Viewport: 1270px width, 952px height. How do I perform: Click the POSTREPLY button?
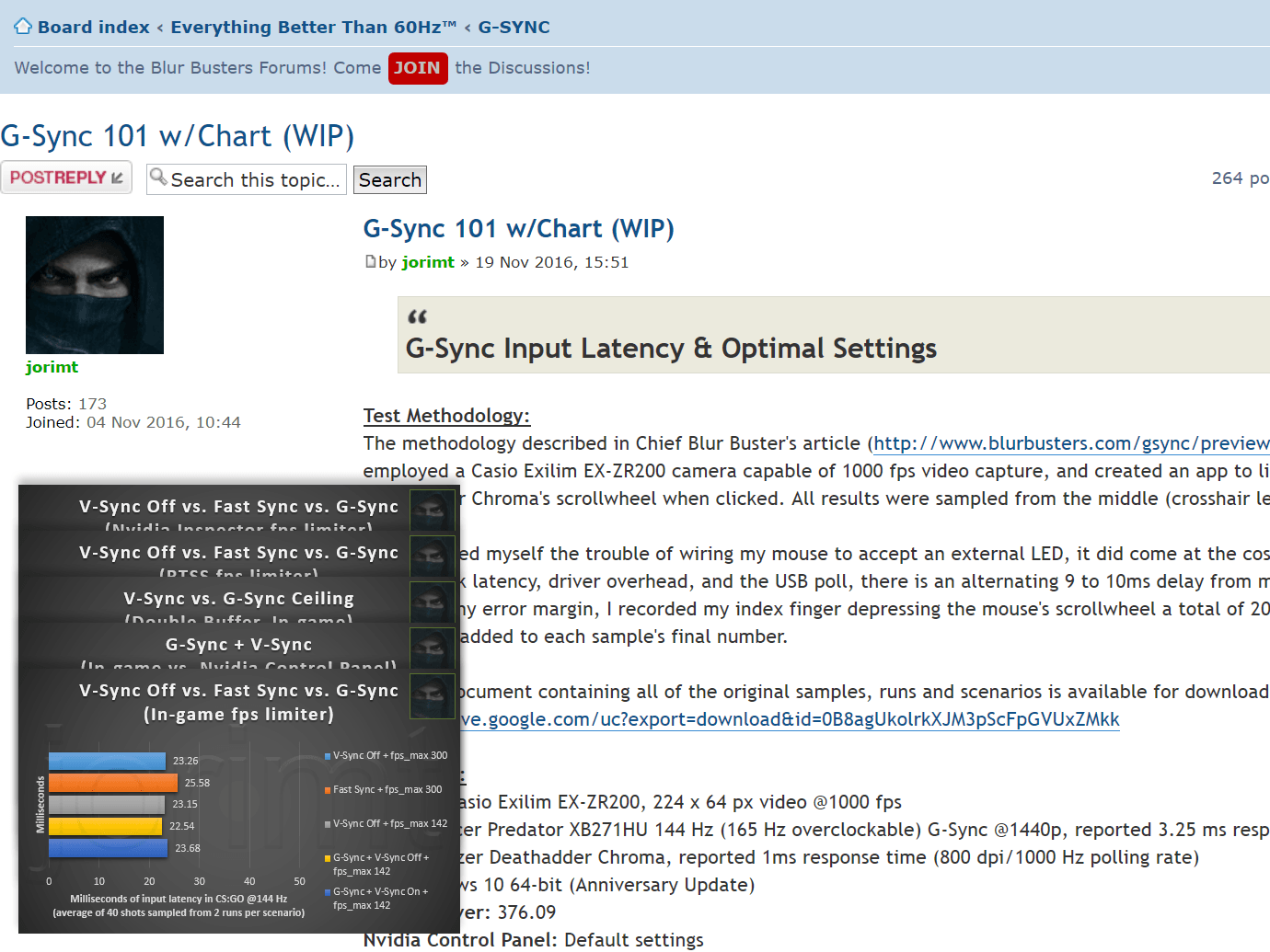[66, 178]
